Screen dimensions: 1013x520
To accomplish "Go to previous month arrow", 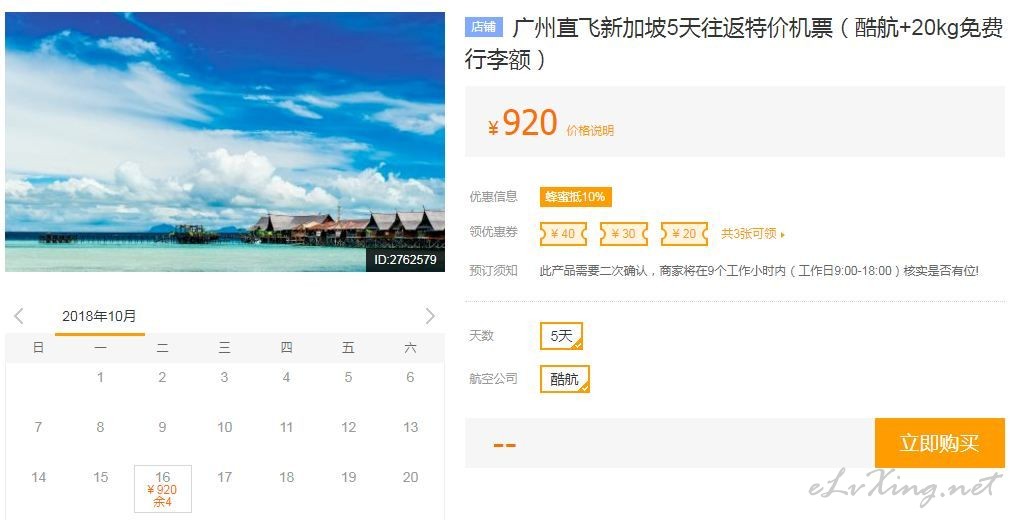I will (x=19, y=316).
